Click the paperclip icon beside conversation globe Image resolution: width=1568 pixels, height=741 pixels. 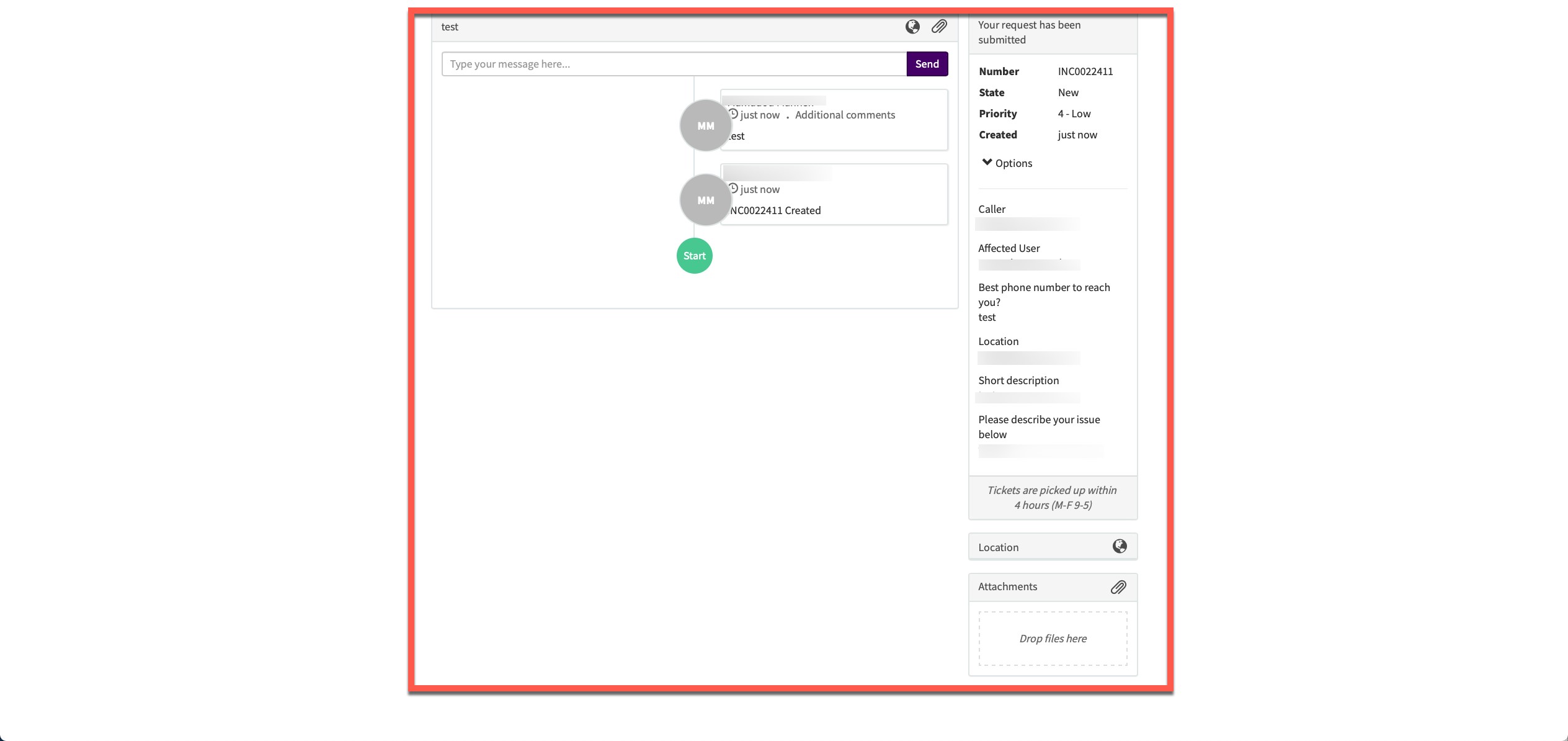tap(939, 27)
